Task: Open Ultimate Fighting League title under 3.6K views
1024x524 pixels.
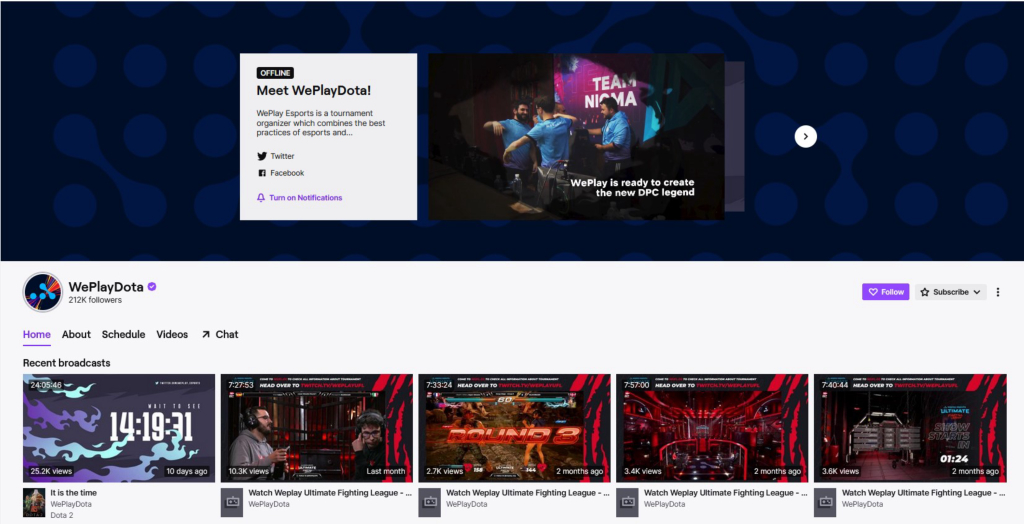Action: coord(924,493)
